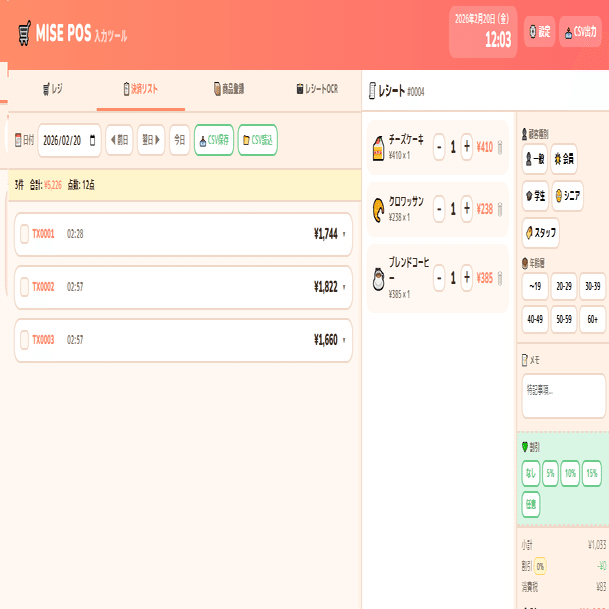Increase チーズケーキ quantity with plus
This screenshot has width=609, height=609.
[467, 147]
